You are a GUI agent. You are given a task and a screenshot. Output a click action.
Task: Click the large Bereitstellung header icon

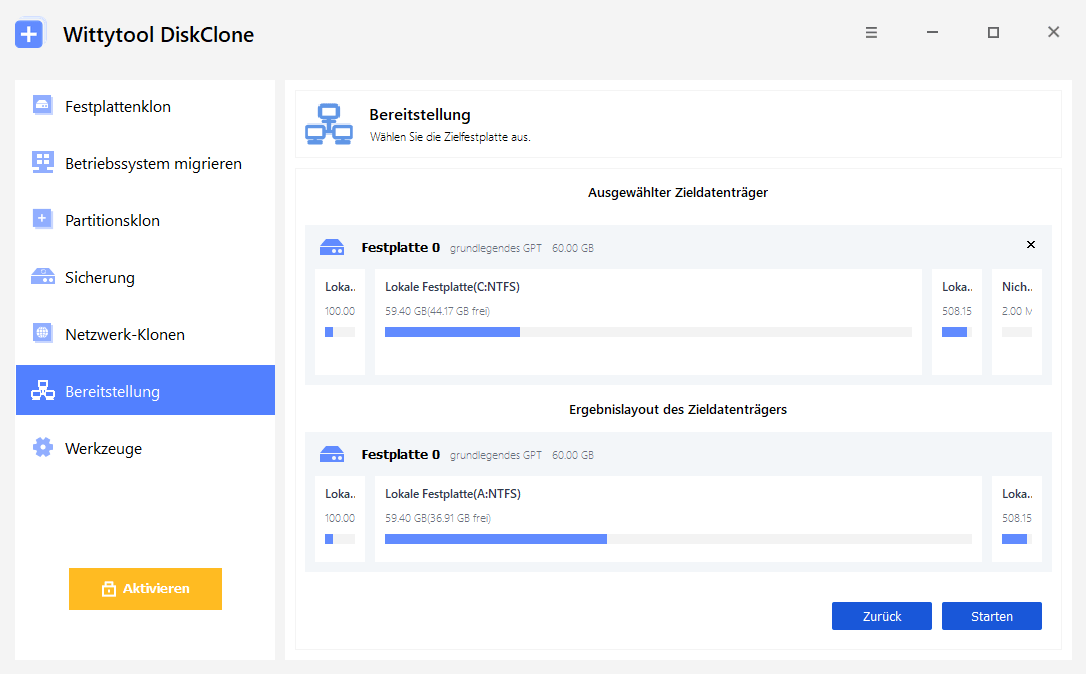pos(329,124)
